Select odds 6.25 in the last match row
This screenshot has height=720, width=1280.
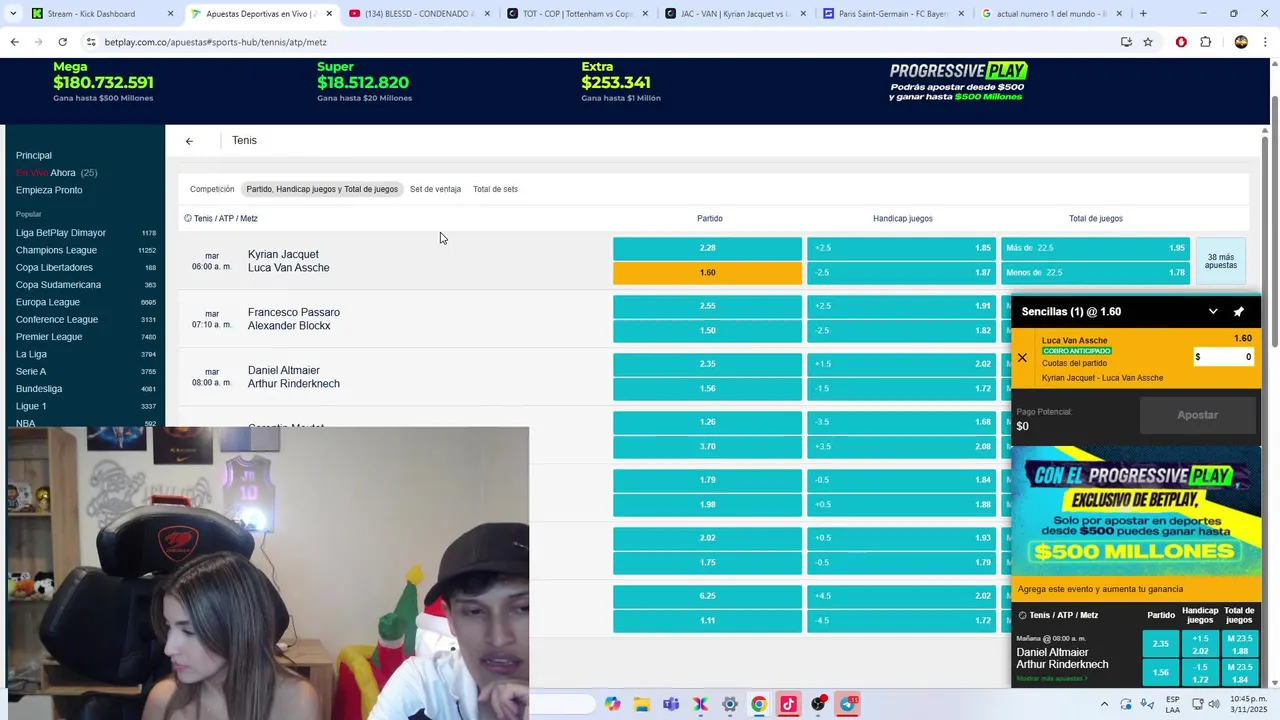coord(707,596)
